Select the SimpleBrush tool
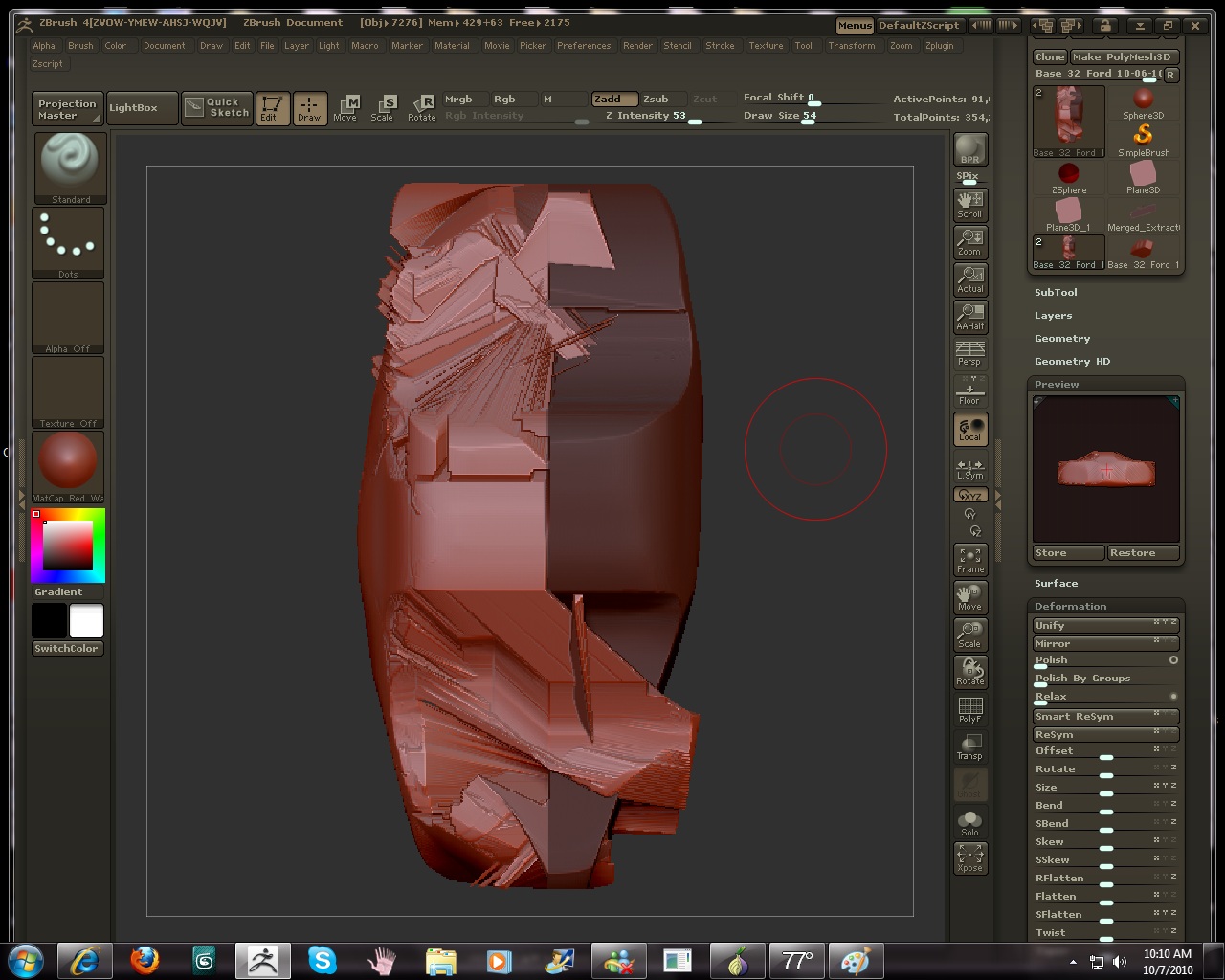 click(1144, 141)
